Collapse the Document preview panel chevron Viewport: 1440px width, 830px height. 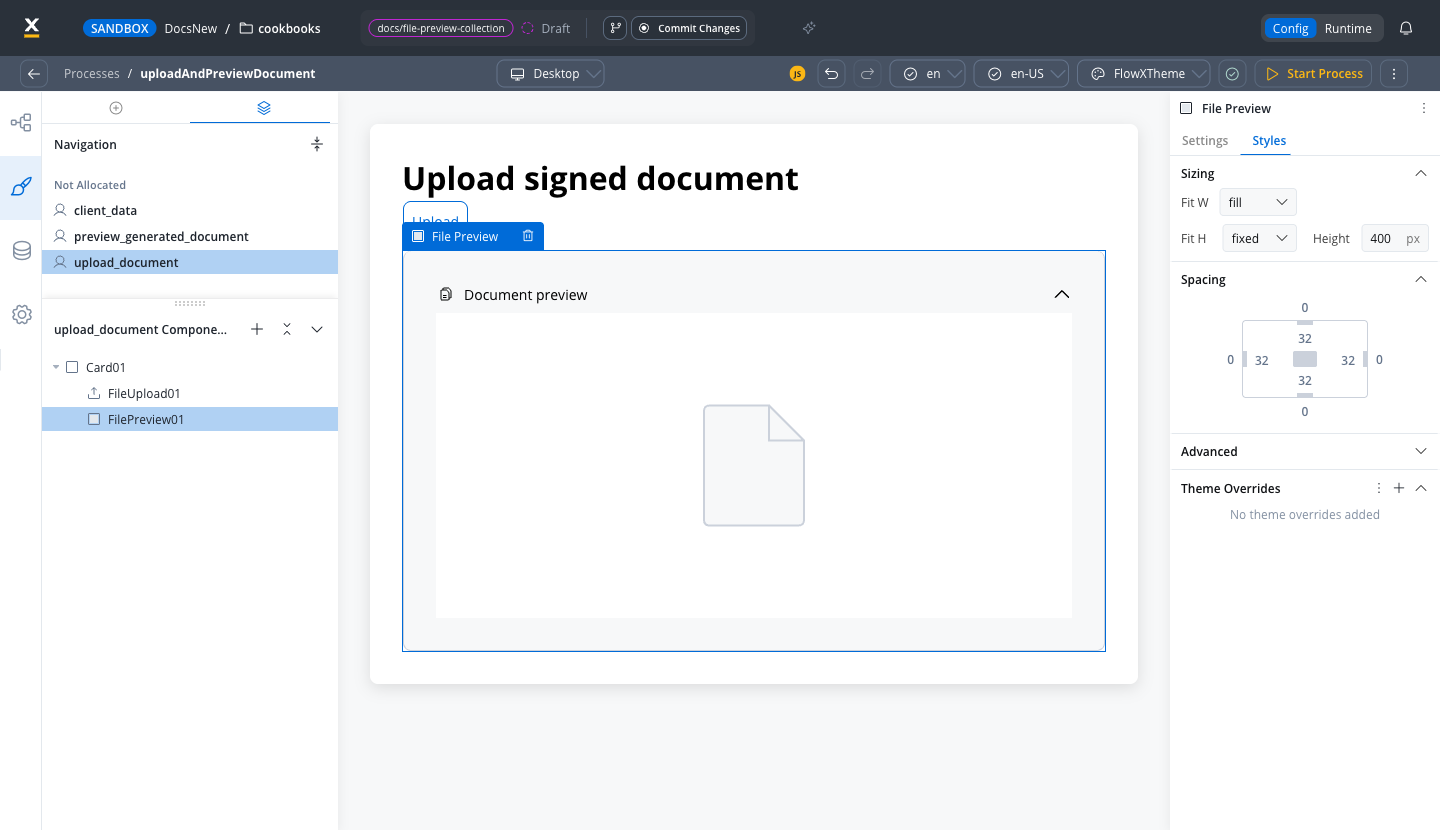click(x=1062, y=294)
